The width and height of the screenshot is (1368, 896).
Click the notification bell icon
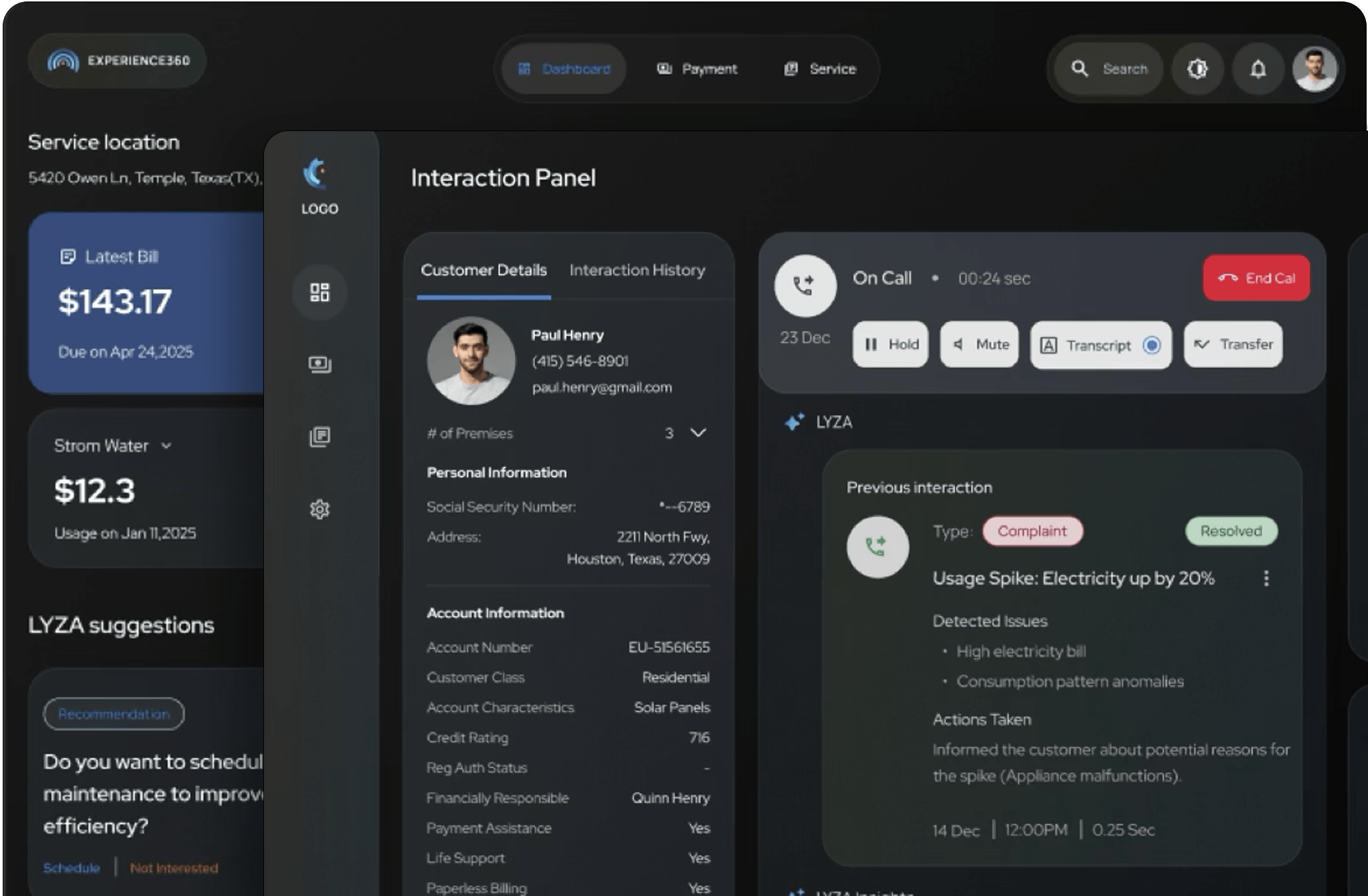pos(1257,68)
